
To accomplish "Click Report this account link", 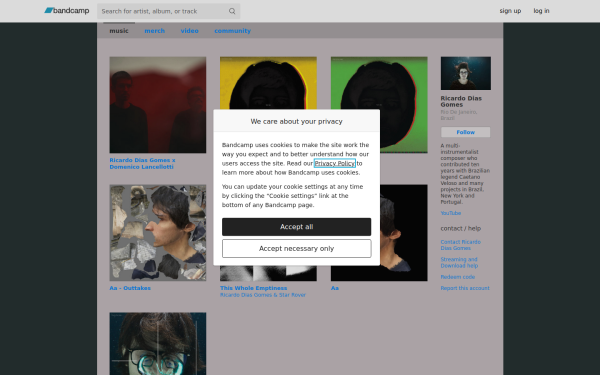I will [465, 288].
